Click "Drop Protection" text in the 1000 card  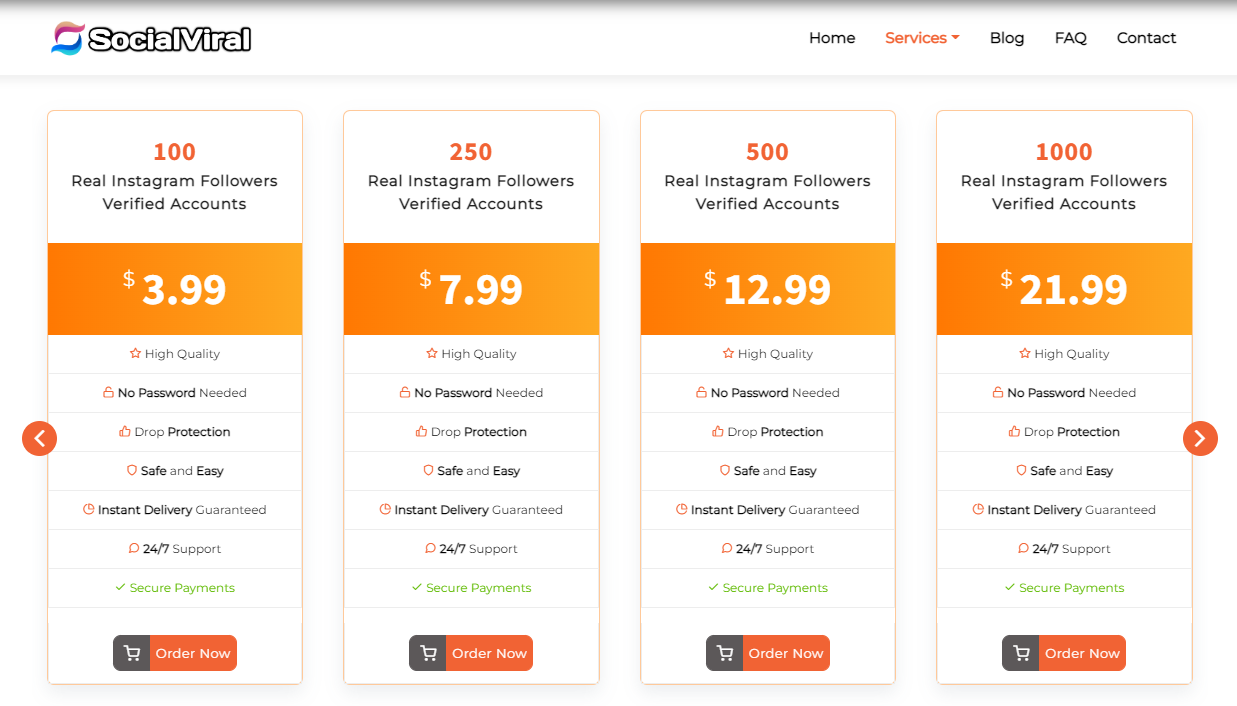coord(1072,432)
